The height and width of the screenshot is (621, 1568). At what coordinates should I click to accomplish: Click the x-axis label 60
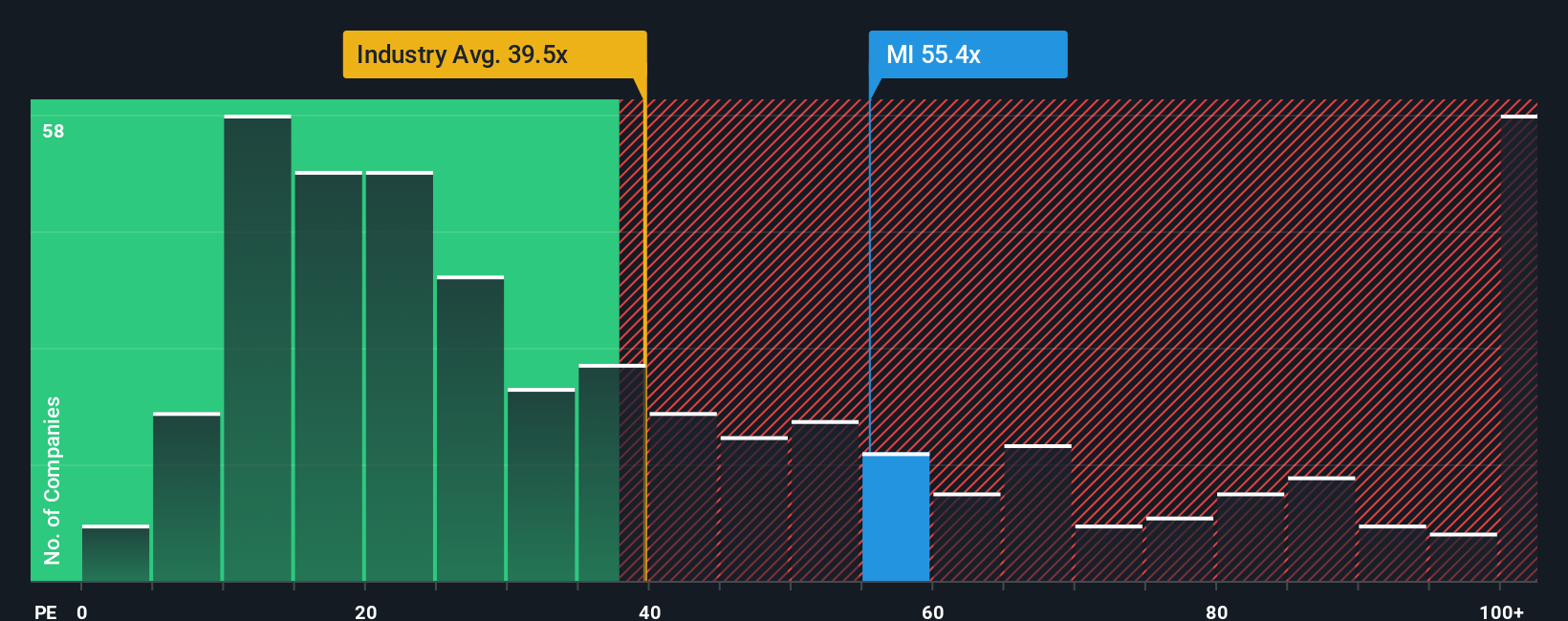[x=933, y=611]
